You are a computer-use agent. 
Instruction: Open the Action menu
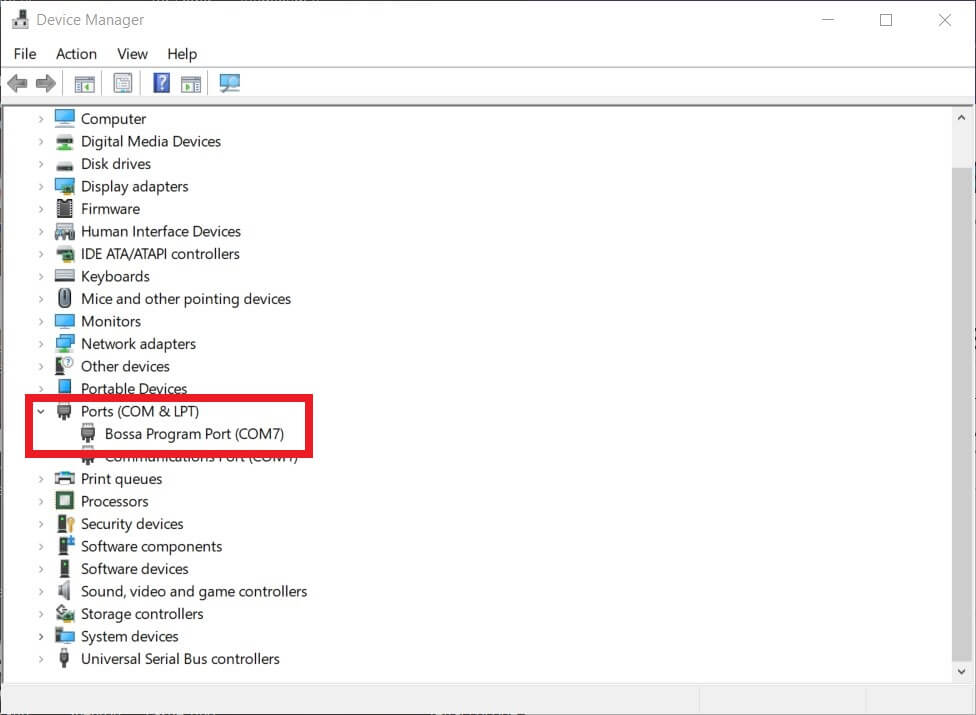(x=76, y=54)
